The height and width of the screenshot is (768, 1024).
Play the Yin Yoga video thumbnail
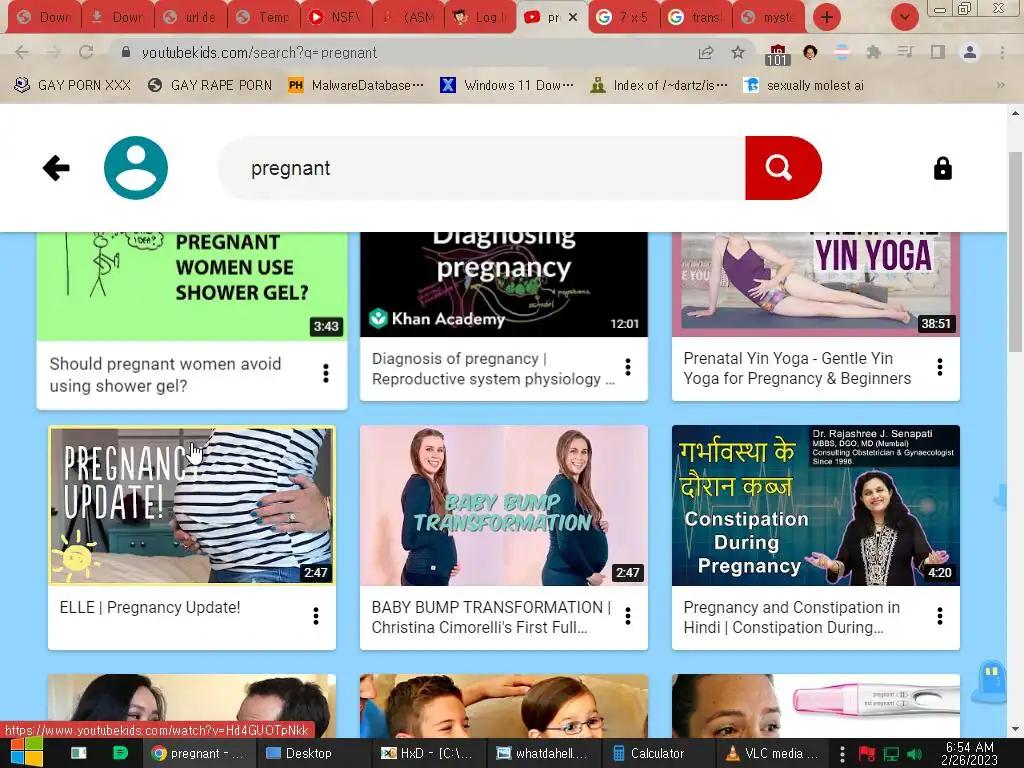(816, 284)
